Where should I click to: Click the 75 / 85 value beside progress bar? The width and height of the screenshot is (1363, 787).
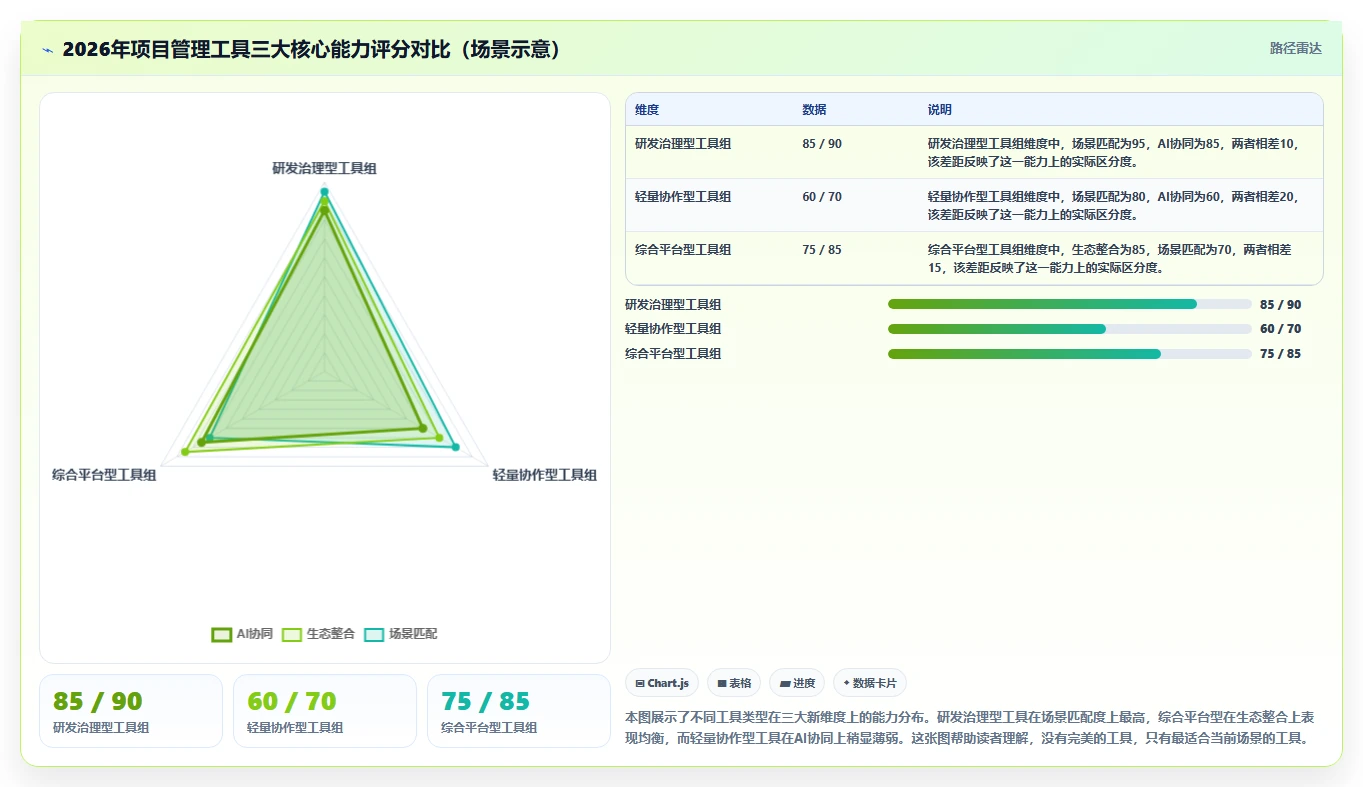(1281, 354)
